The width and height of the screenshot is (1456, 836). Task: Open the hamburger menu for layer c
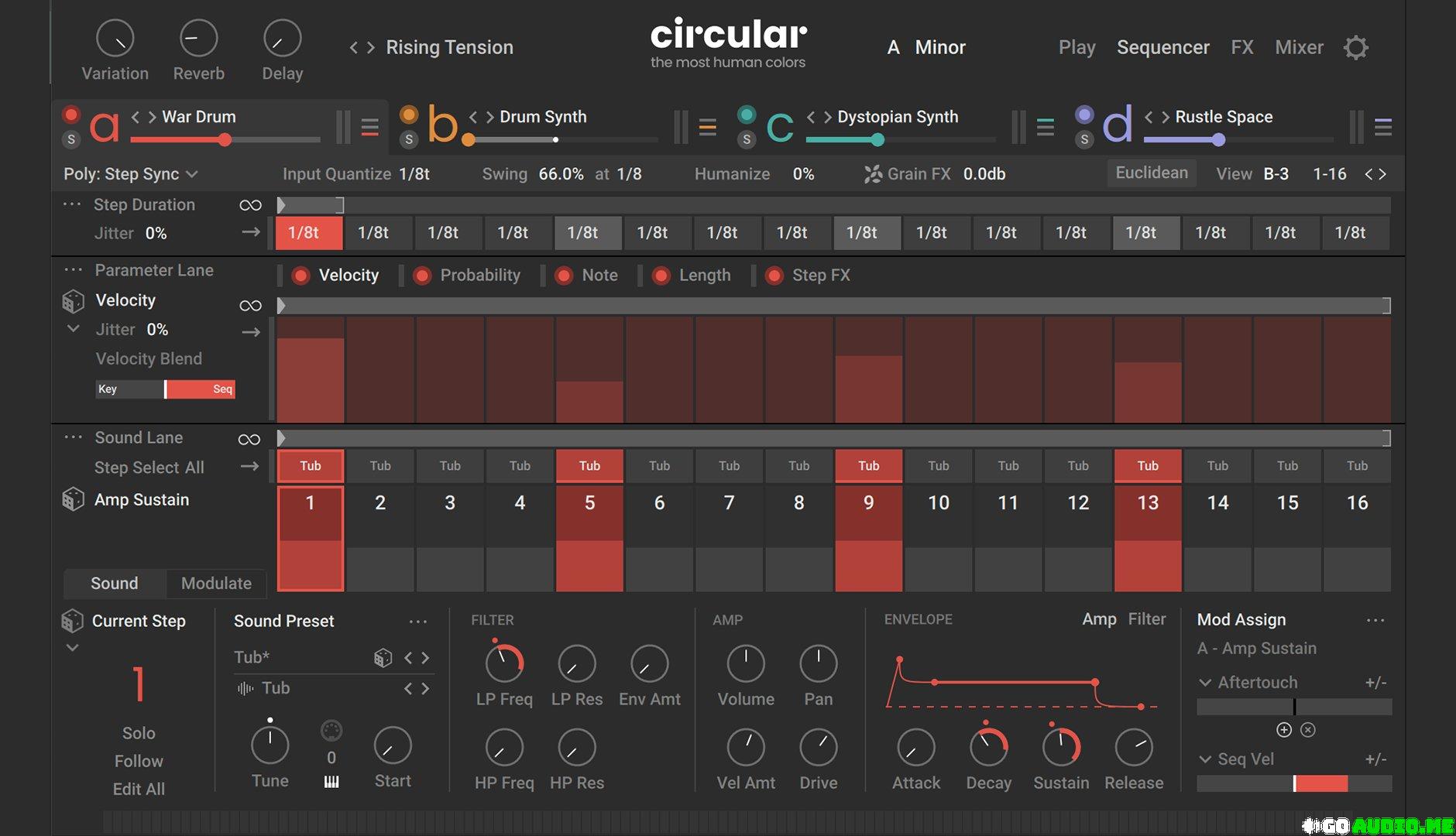point(1046,127)
